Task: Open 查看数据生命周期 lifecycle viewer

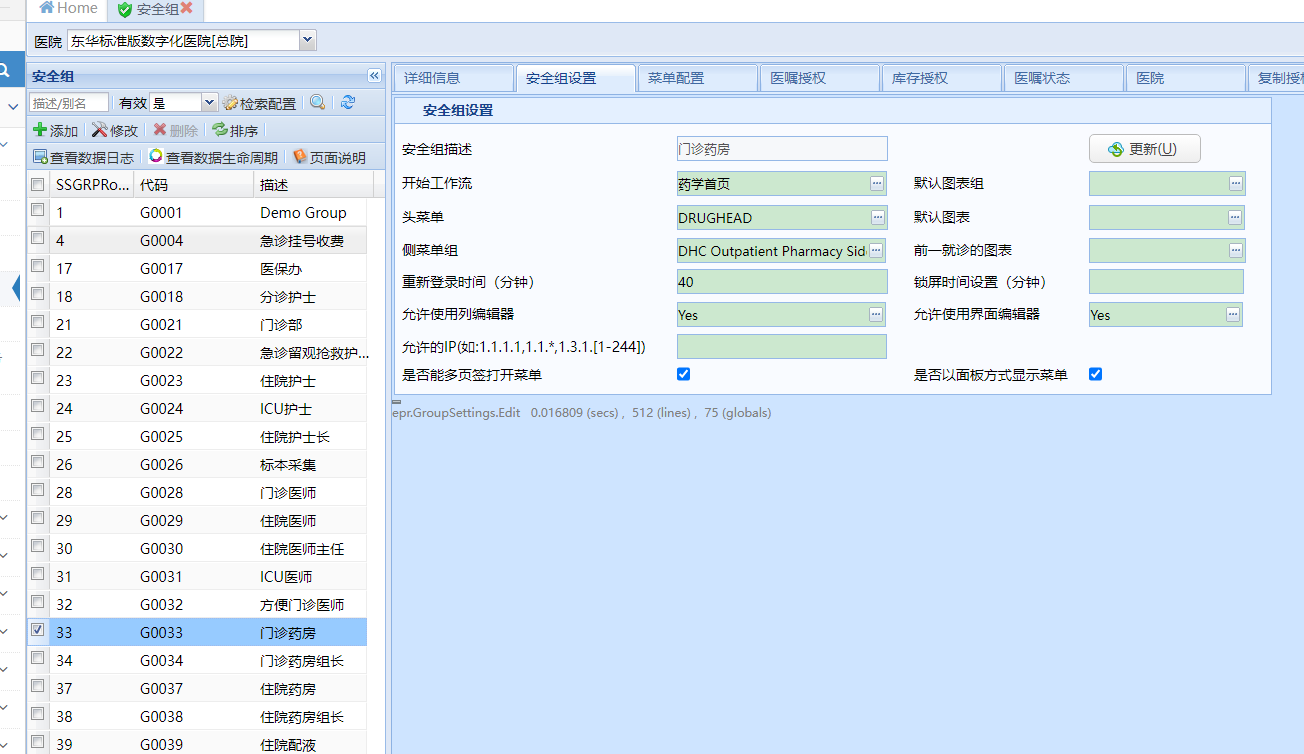Action: tap(213, 157)
